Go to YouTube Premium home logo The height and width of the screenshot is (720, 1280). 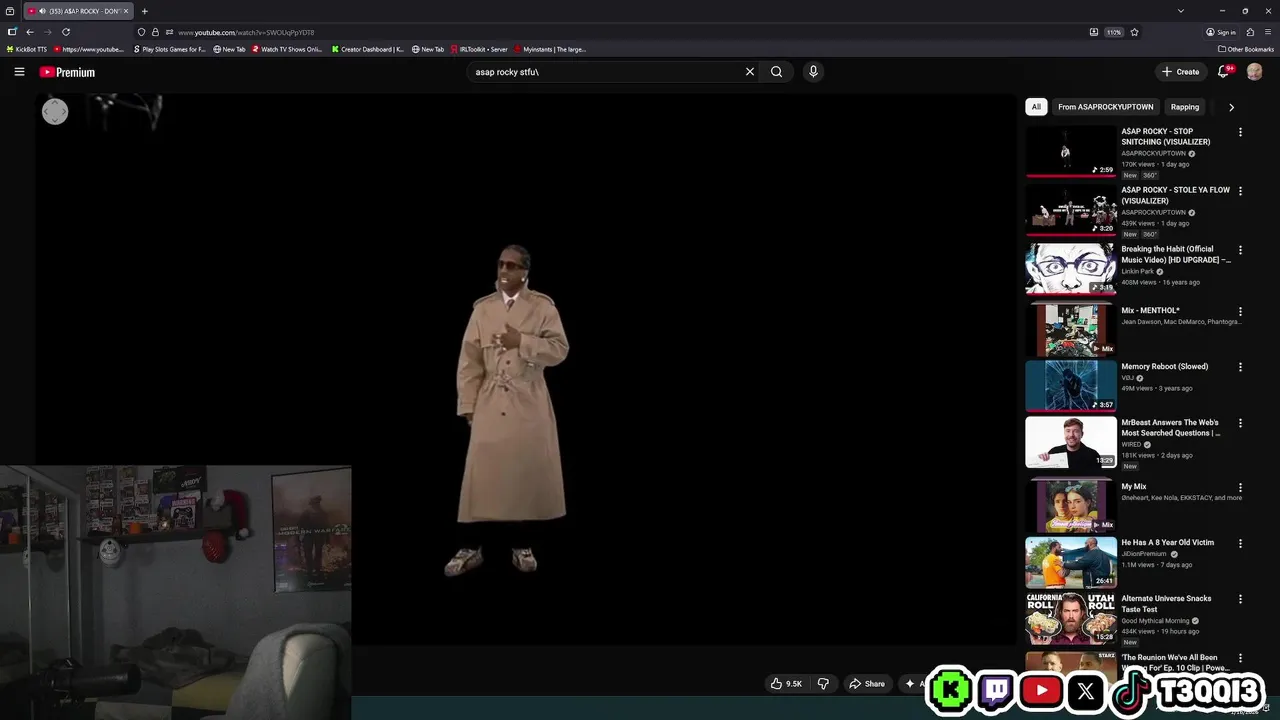tap(67, 72)
